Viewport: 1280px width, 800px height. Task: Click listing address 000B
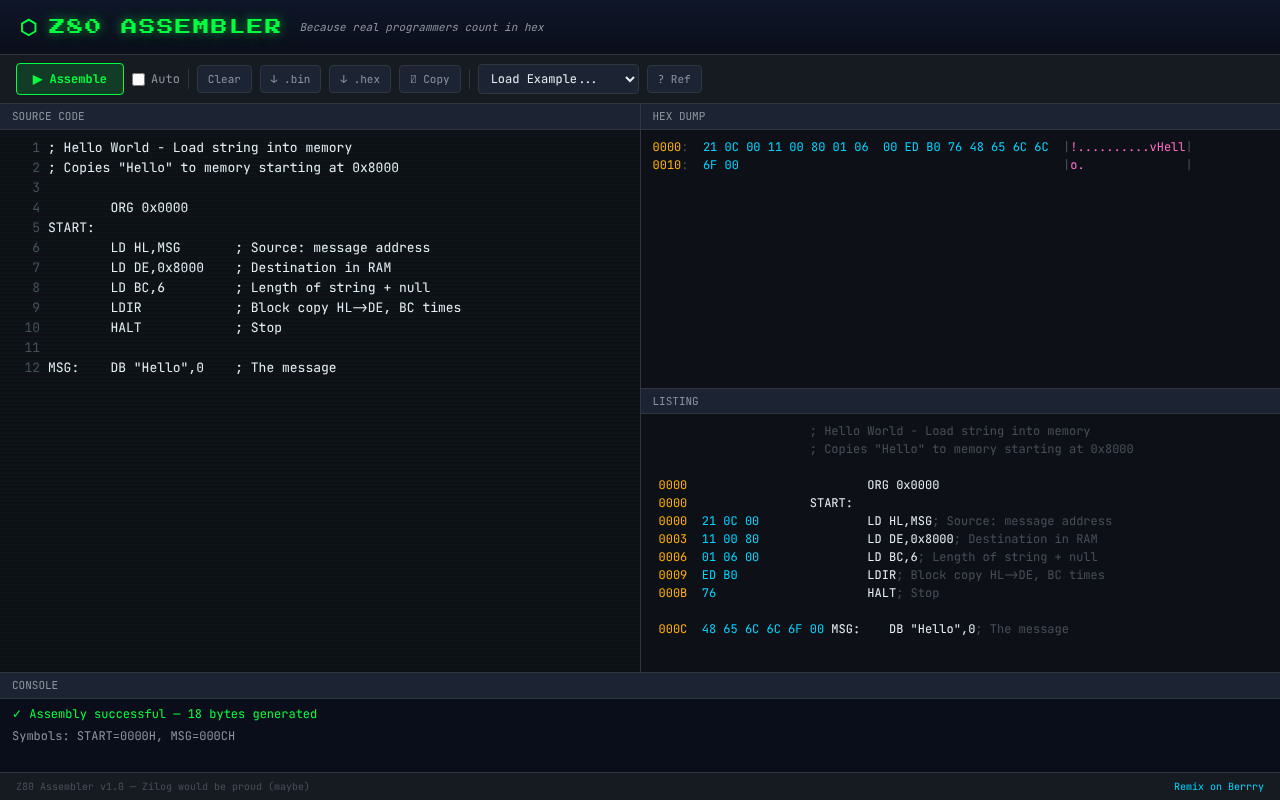[673, 594]
